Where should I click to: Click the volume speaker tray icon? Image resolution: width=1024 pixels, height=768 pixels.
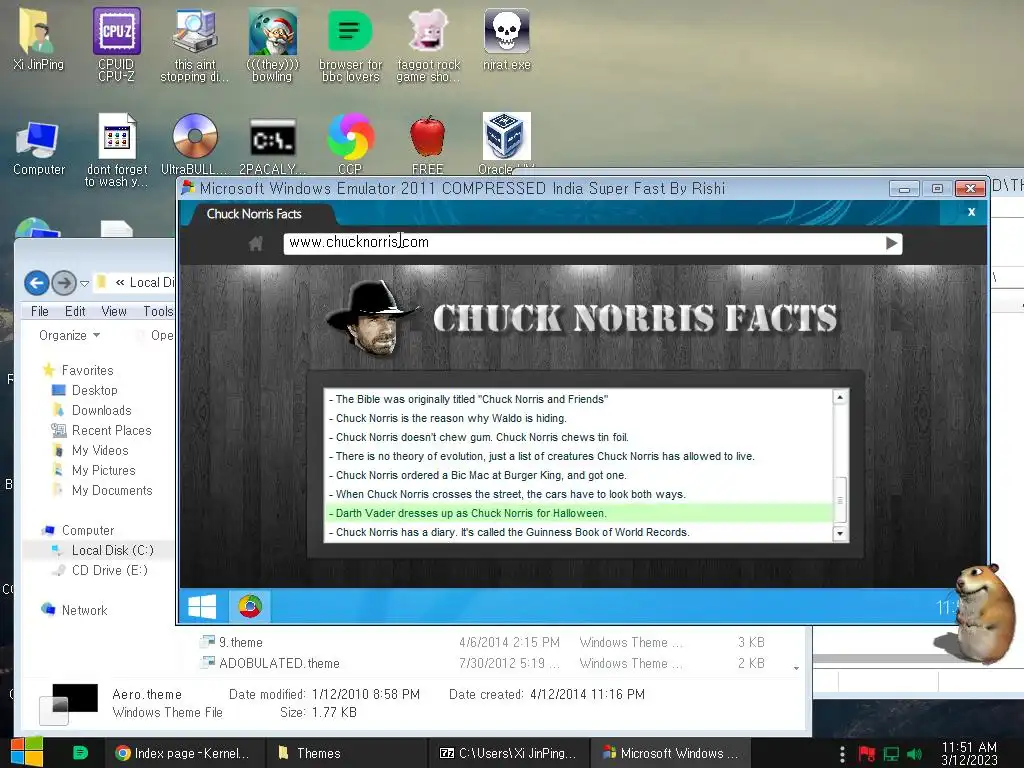point(915,754)
